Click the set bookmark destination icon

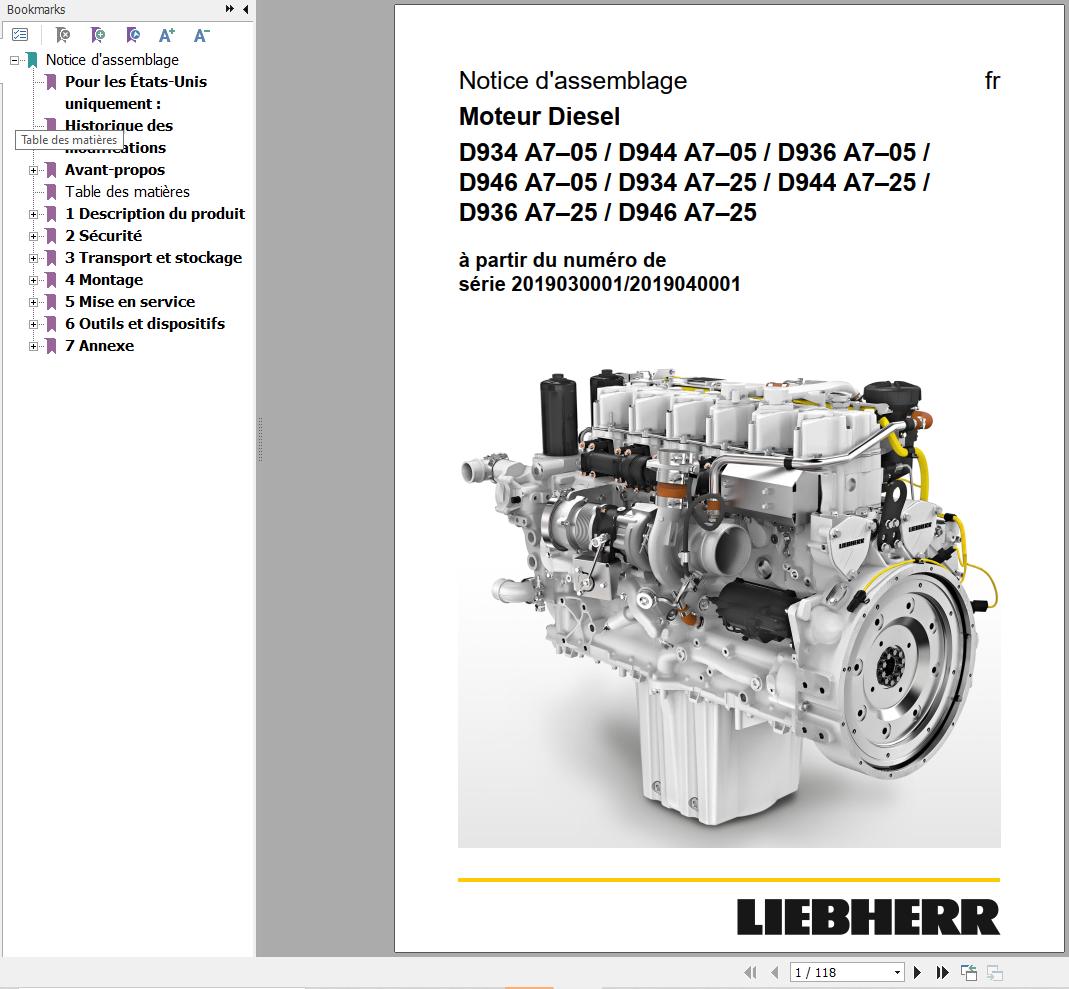click(133, 34)
